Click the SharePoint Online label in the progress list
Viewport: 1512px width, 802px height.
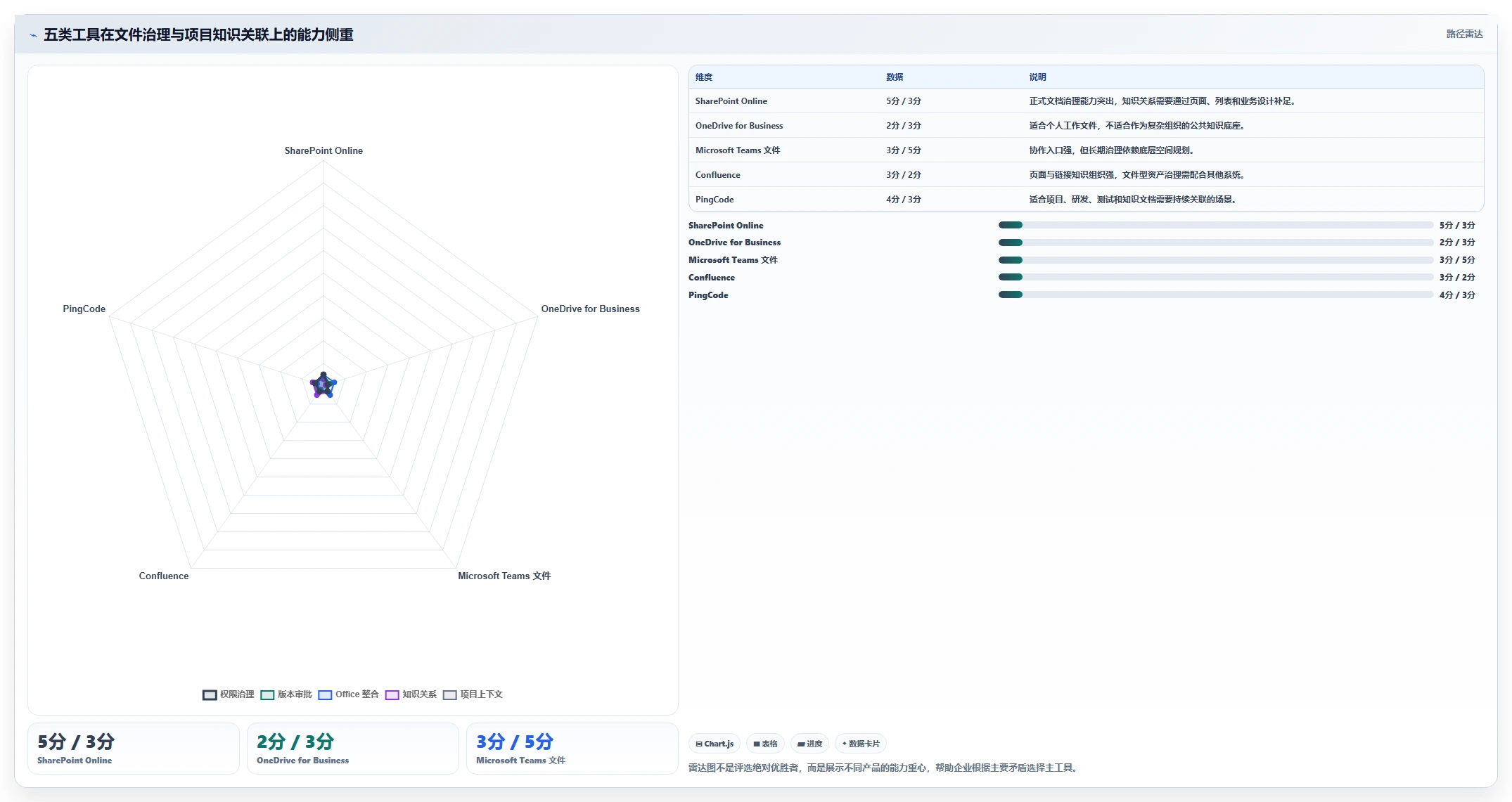tap(726, 226)
